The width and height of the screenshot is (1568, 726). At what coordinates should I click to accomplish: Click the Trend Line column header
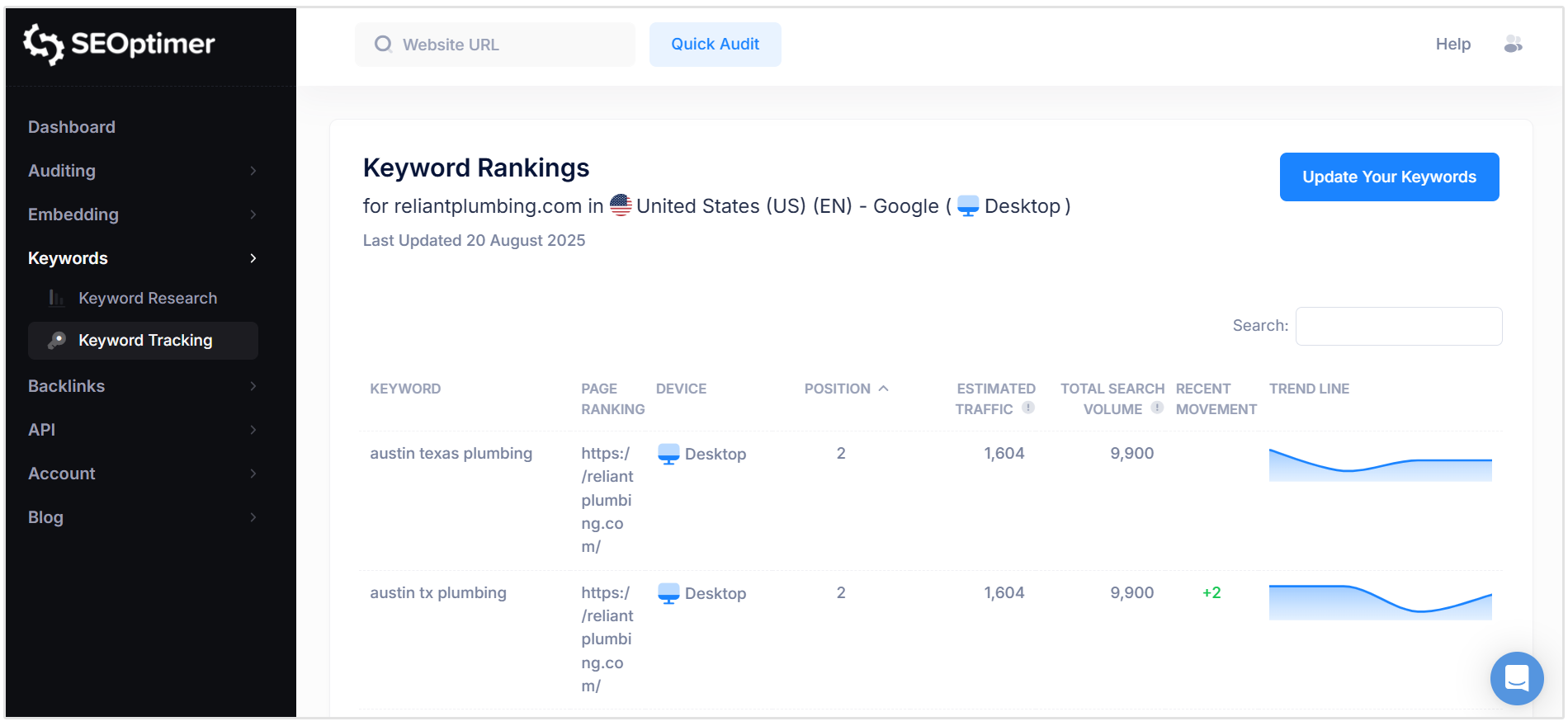1309,389
